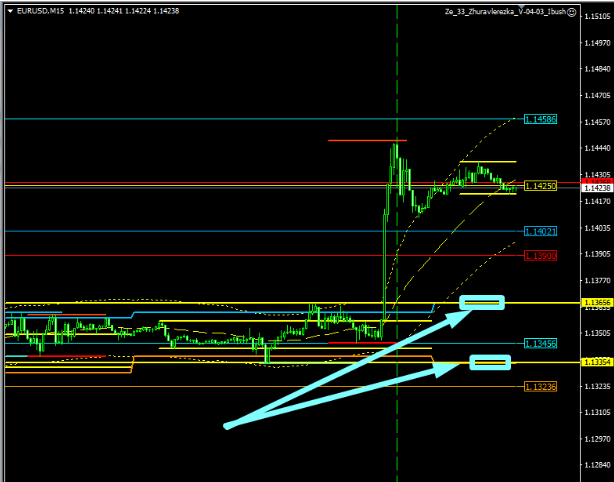
Task: Select the blue 1.14021 price level label
Action: point(540,231)
